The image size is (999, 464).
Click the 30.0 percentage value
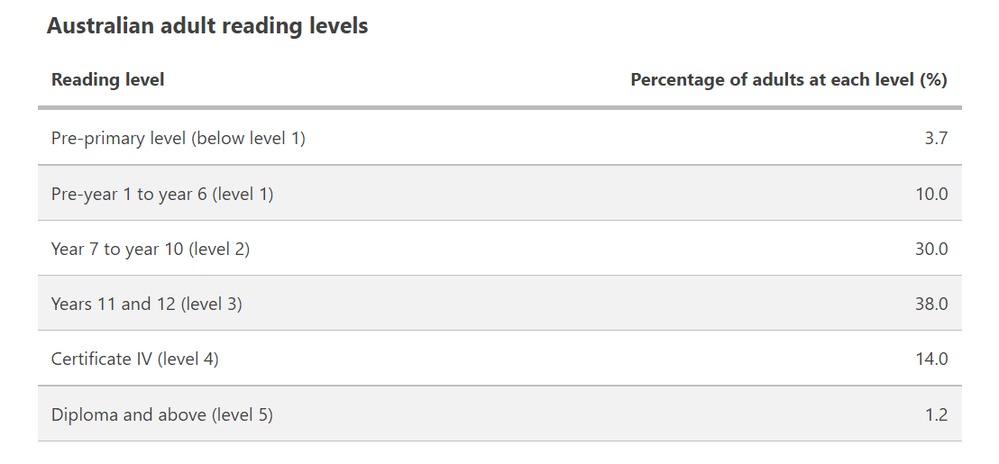tap(931, 249)
